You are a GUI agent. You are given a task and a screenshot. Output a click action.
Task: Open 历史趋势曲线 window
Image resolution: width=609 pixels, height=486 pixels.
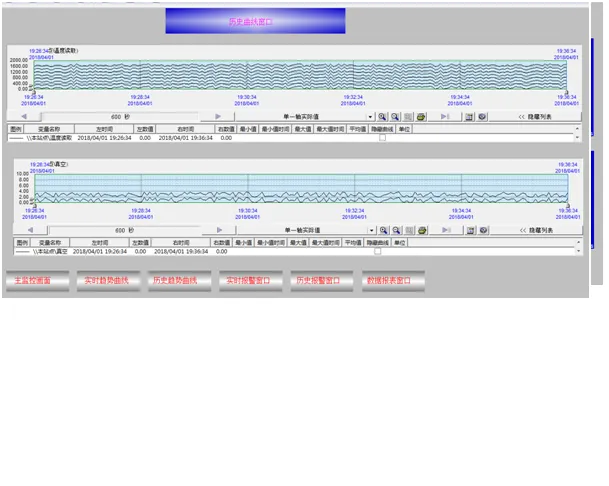(x=179, y=280)
